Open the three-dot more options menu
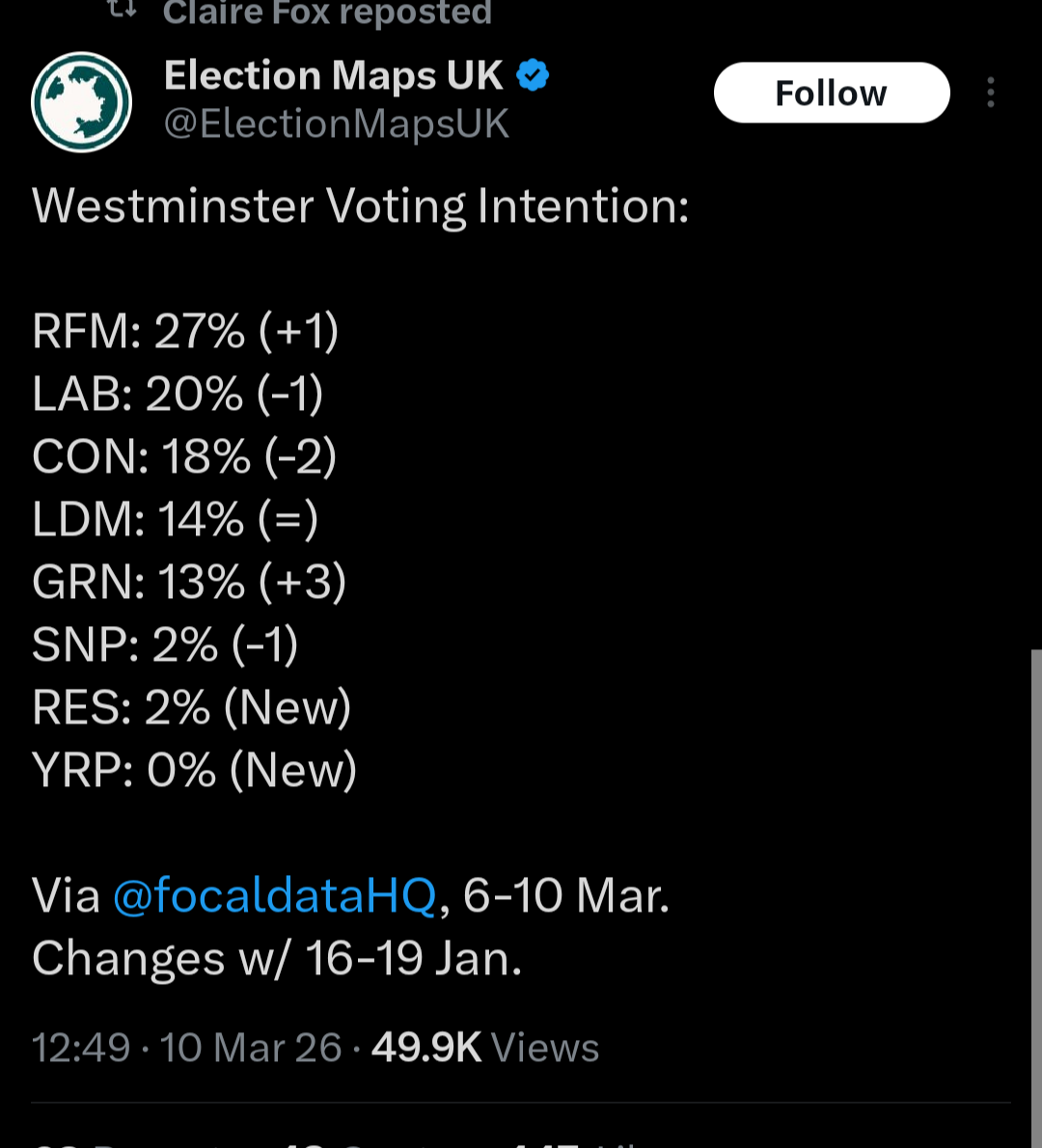 [990, 93]
